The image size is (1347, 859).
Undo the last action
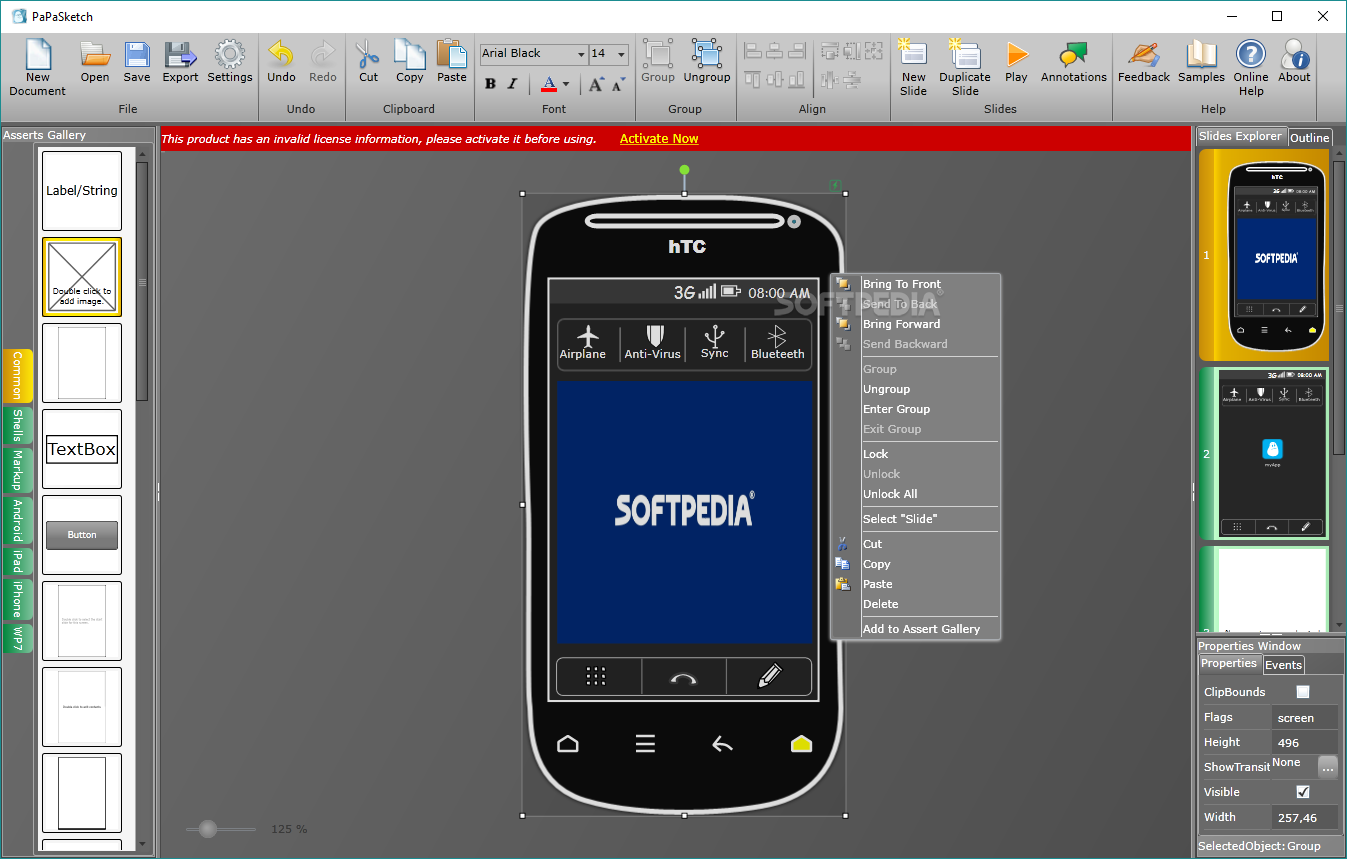tap(281, 54)
